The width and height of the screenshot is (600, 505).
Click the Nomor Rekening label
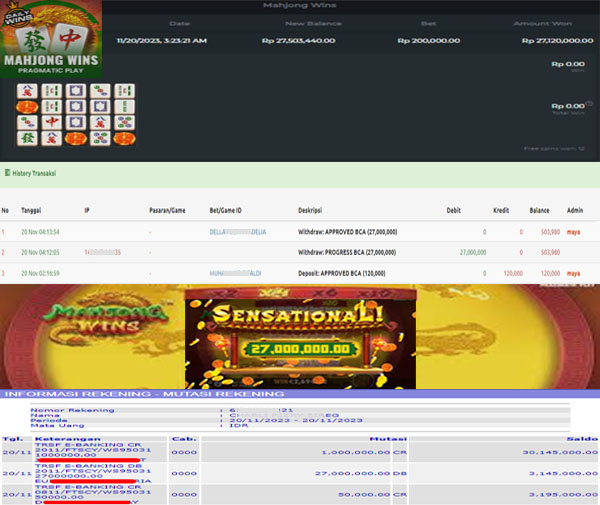tap(72, 410)
